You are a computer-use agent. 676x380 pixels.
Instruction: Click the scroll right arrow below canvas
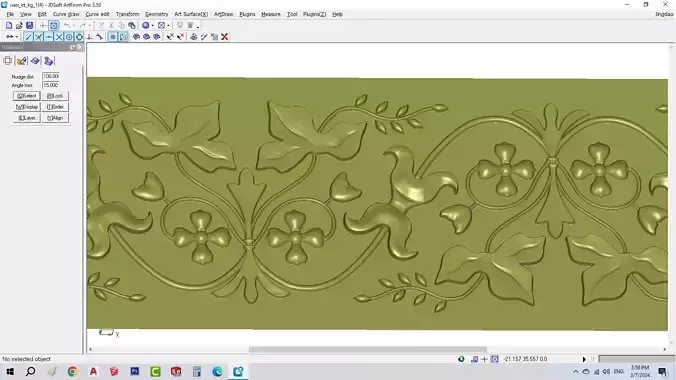664,349
